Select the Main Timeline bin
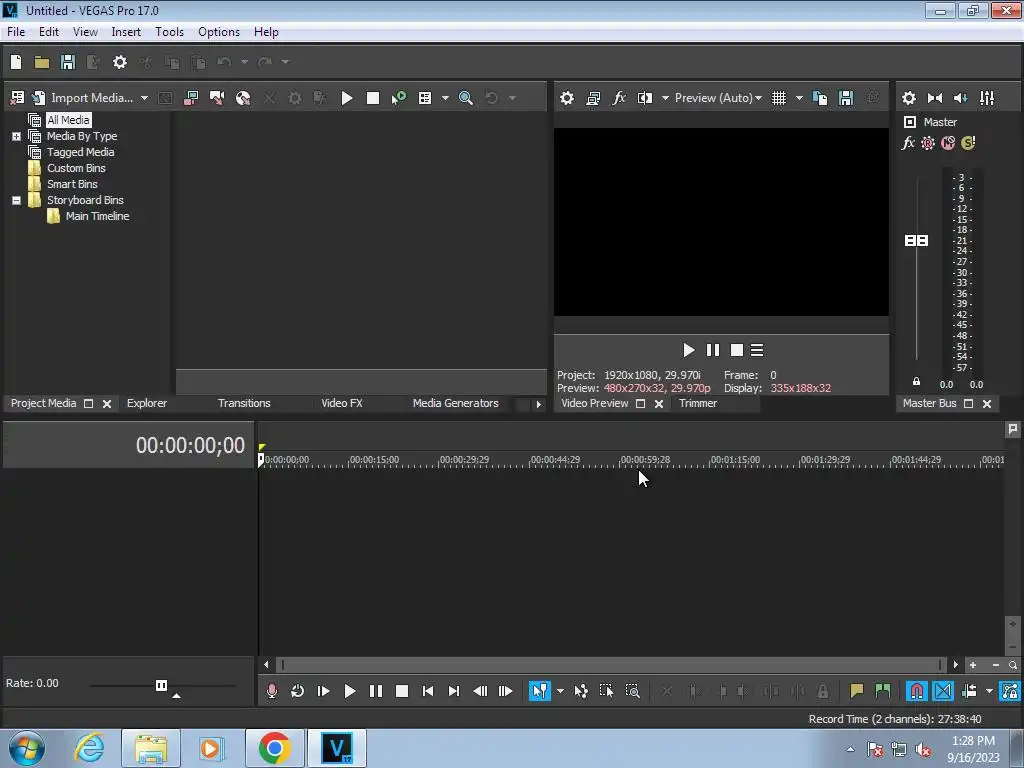This screenshot has height=768, width=1024. (x=97, y=216)
